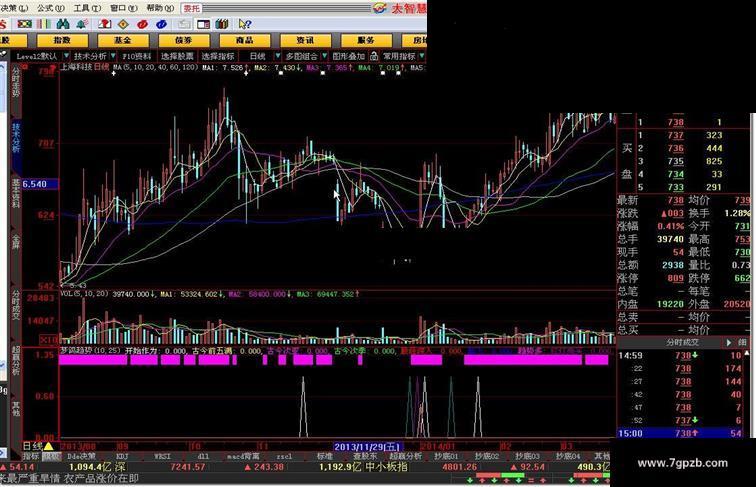Viewport: 756px width, 487px height.
Task: Click 图形叠加 in the chart toolbar
Action: click(348, 56)
